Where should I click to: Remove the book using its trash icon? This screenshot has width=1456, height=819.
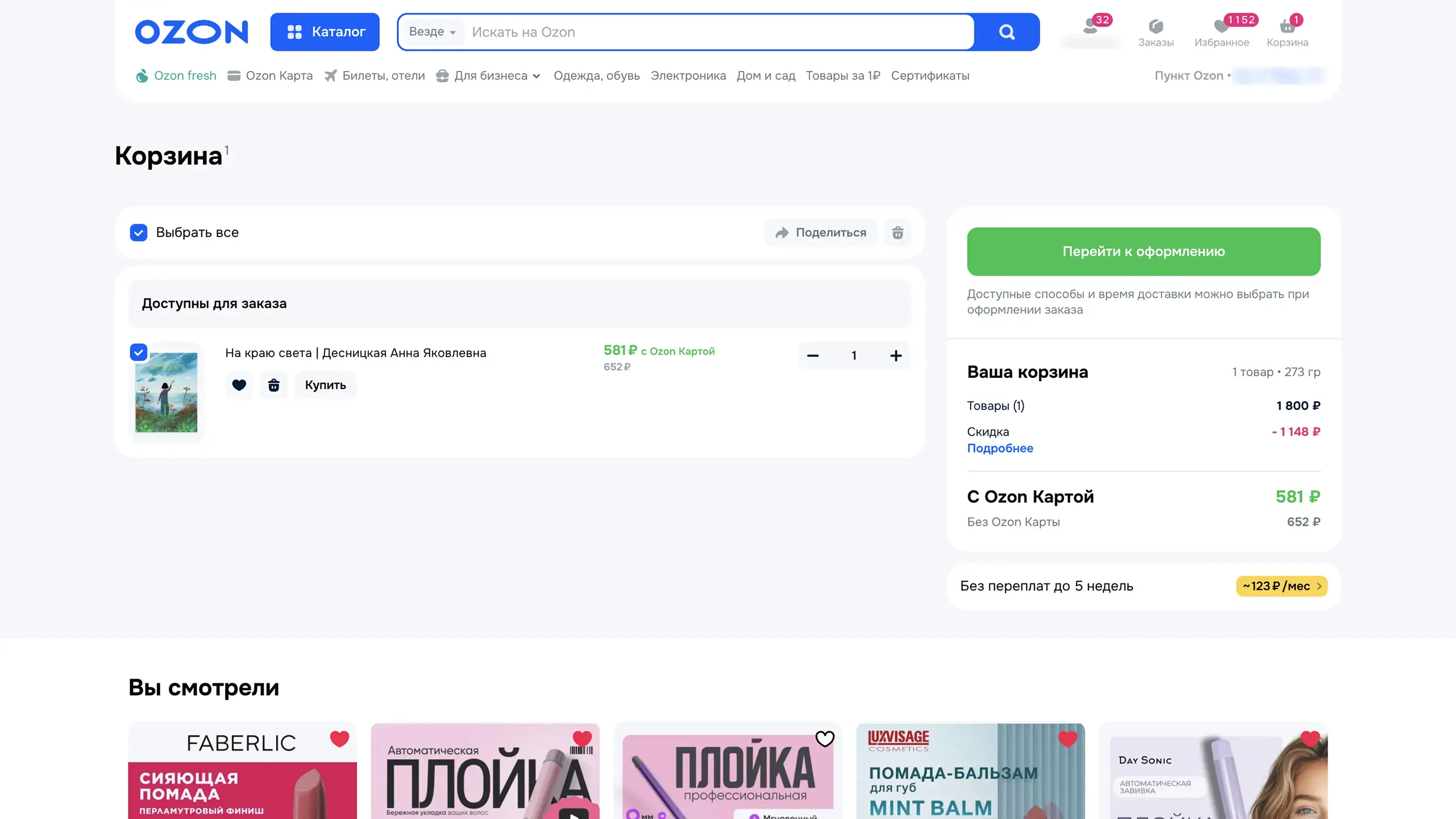pos(274,385)
